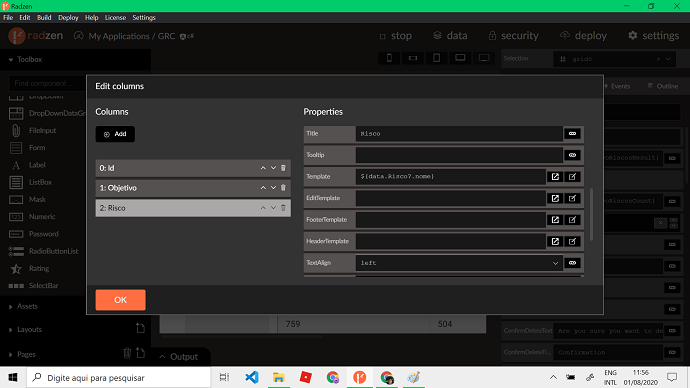Click the Title input field
This screenshot has height=388, width=690.
point(459,134)
